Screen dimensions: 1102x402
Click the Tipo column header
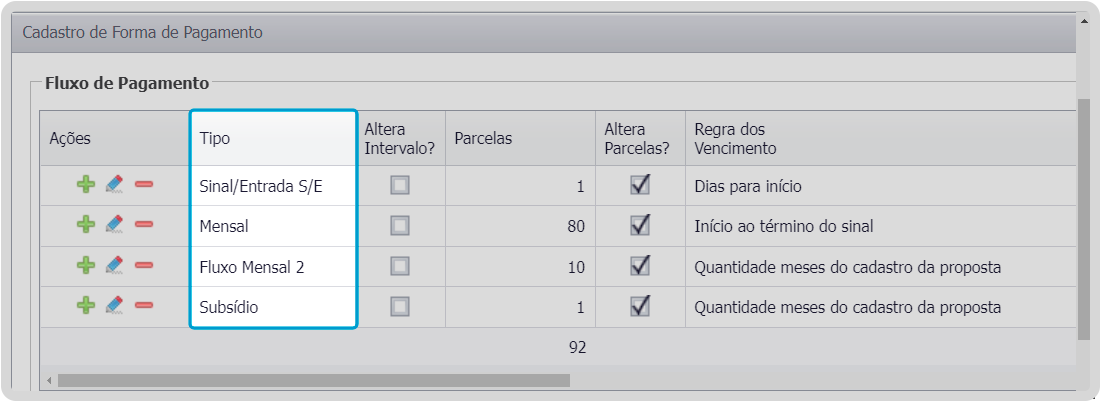[x=215, y=139]
